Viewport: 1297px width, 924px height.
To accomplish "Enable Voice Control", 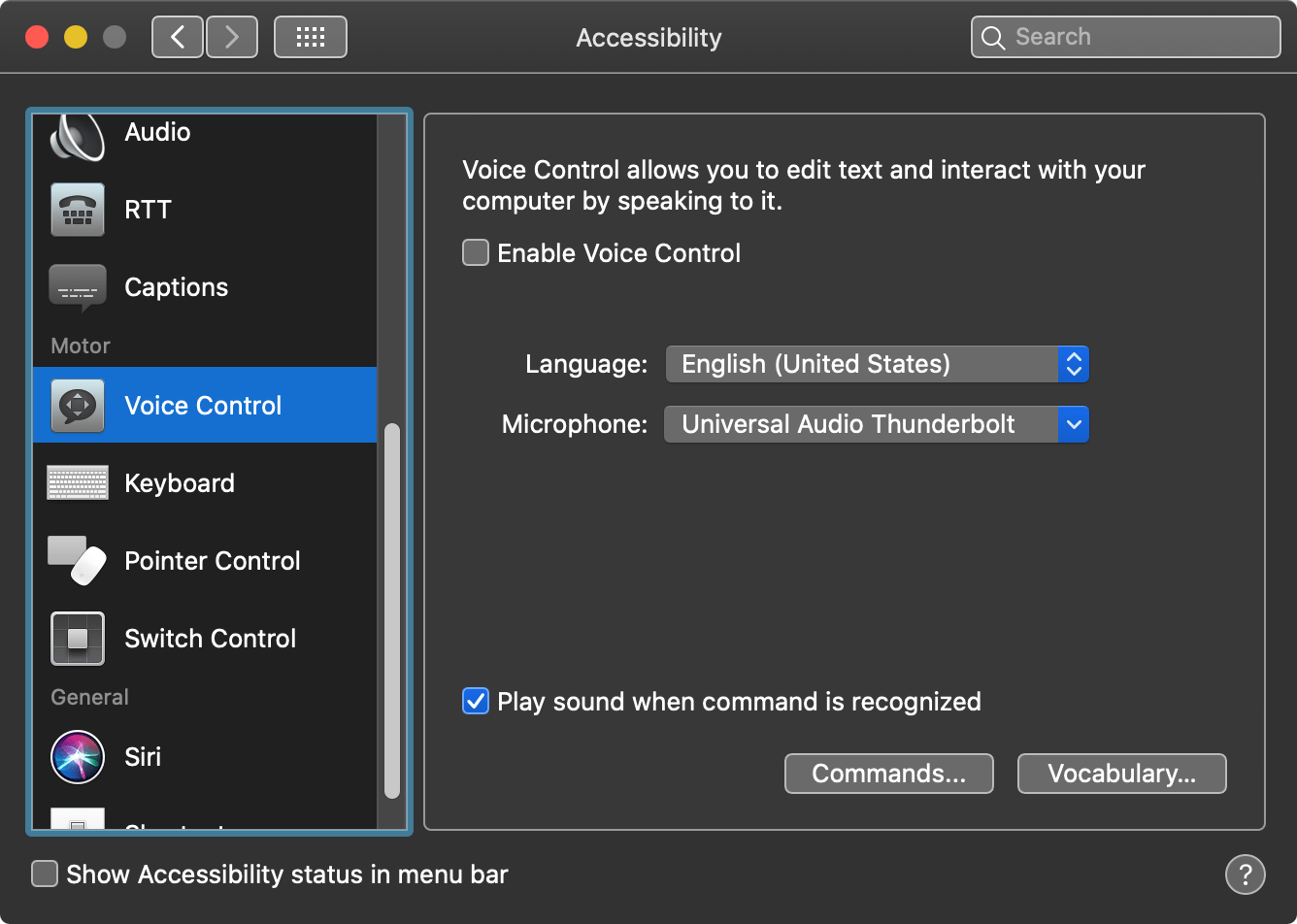I will (x=475, y=252).
